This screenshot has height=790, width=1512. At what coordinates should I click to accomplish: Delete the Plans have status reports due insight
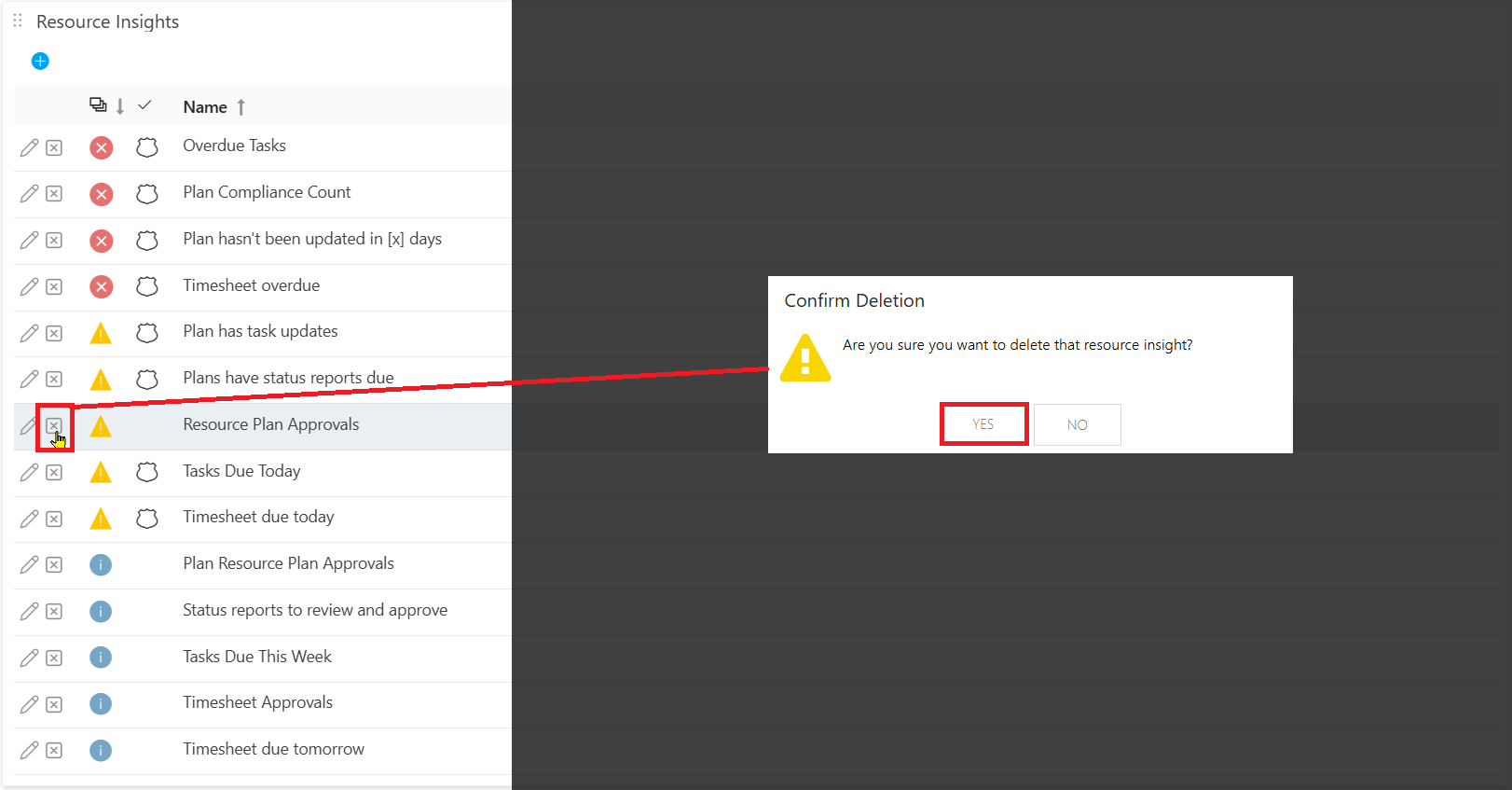click(54, 379)
